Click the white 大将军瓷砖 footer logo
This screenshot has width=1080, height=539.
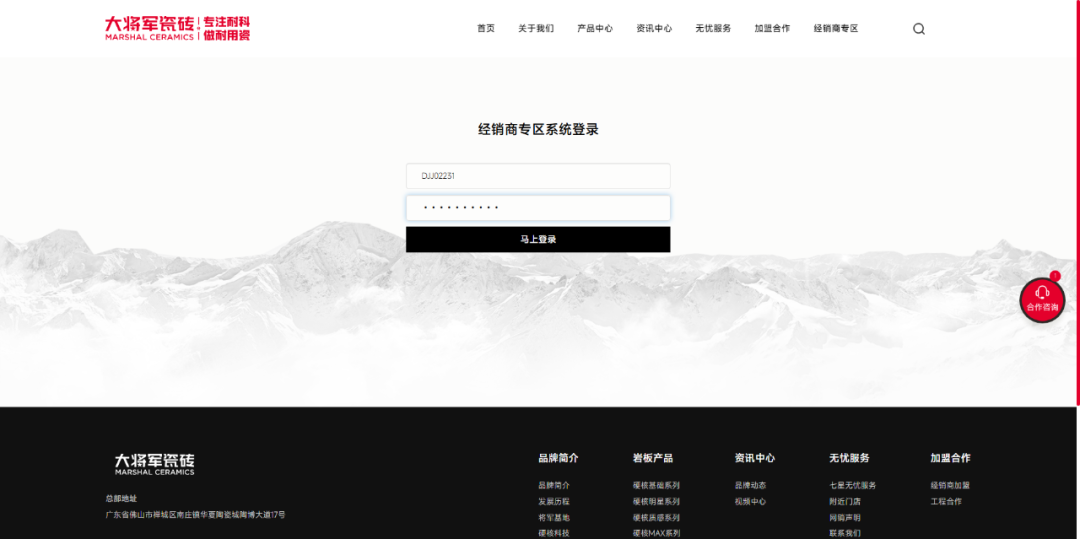tap(154, 463)
